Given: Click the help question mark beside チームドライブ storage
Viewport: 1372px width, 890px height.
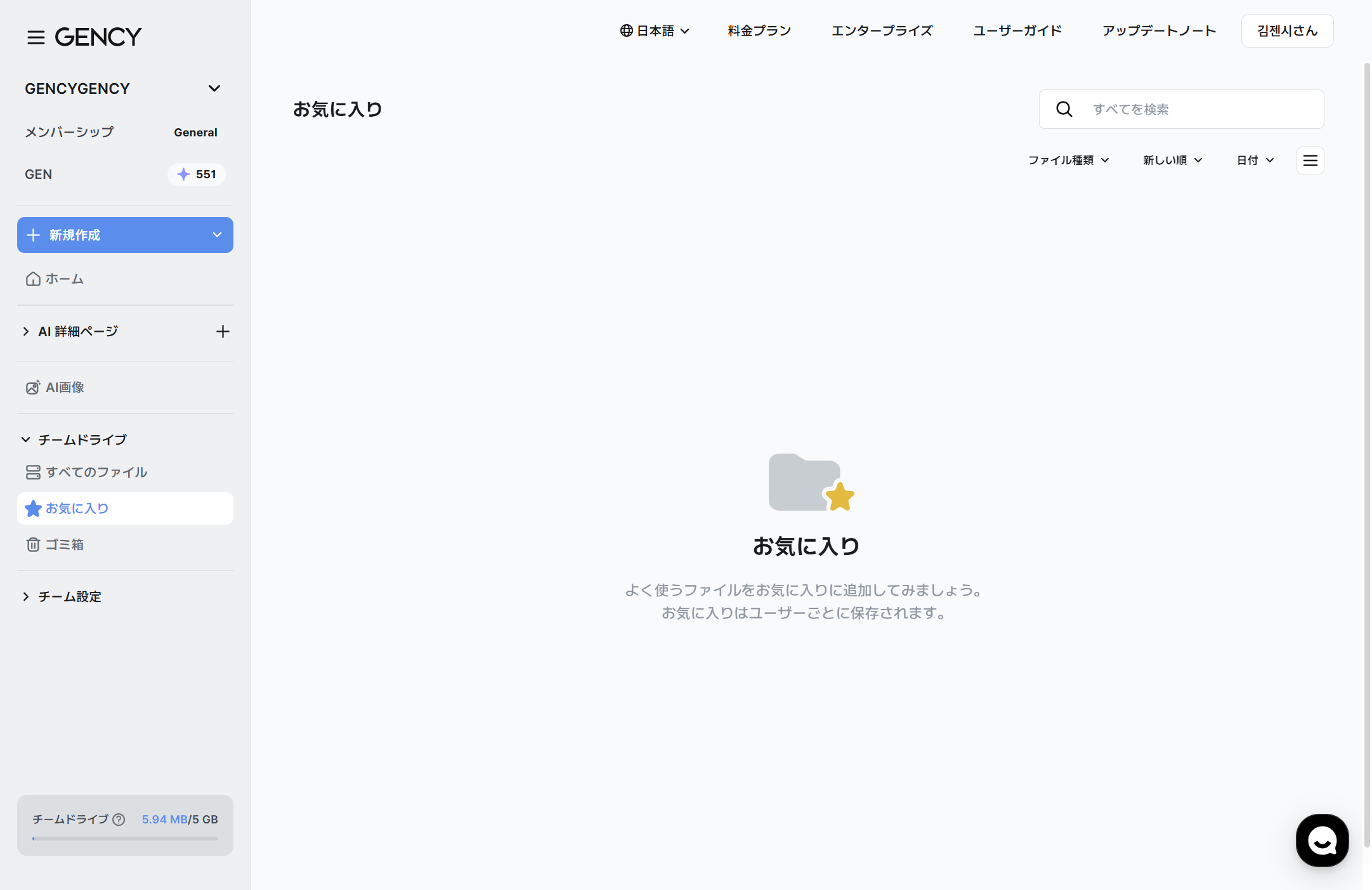Looking at the screenshot, I should coord(119,820).
